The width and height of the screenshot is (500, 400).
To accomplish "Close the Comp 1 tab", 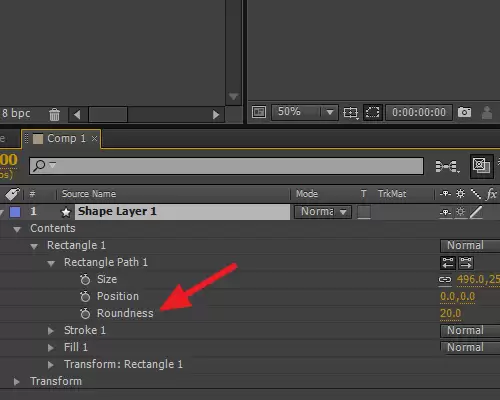I will [94, 138].
